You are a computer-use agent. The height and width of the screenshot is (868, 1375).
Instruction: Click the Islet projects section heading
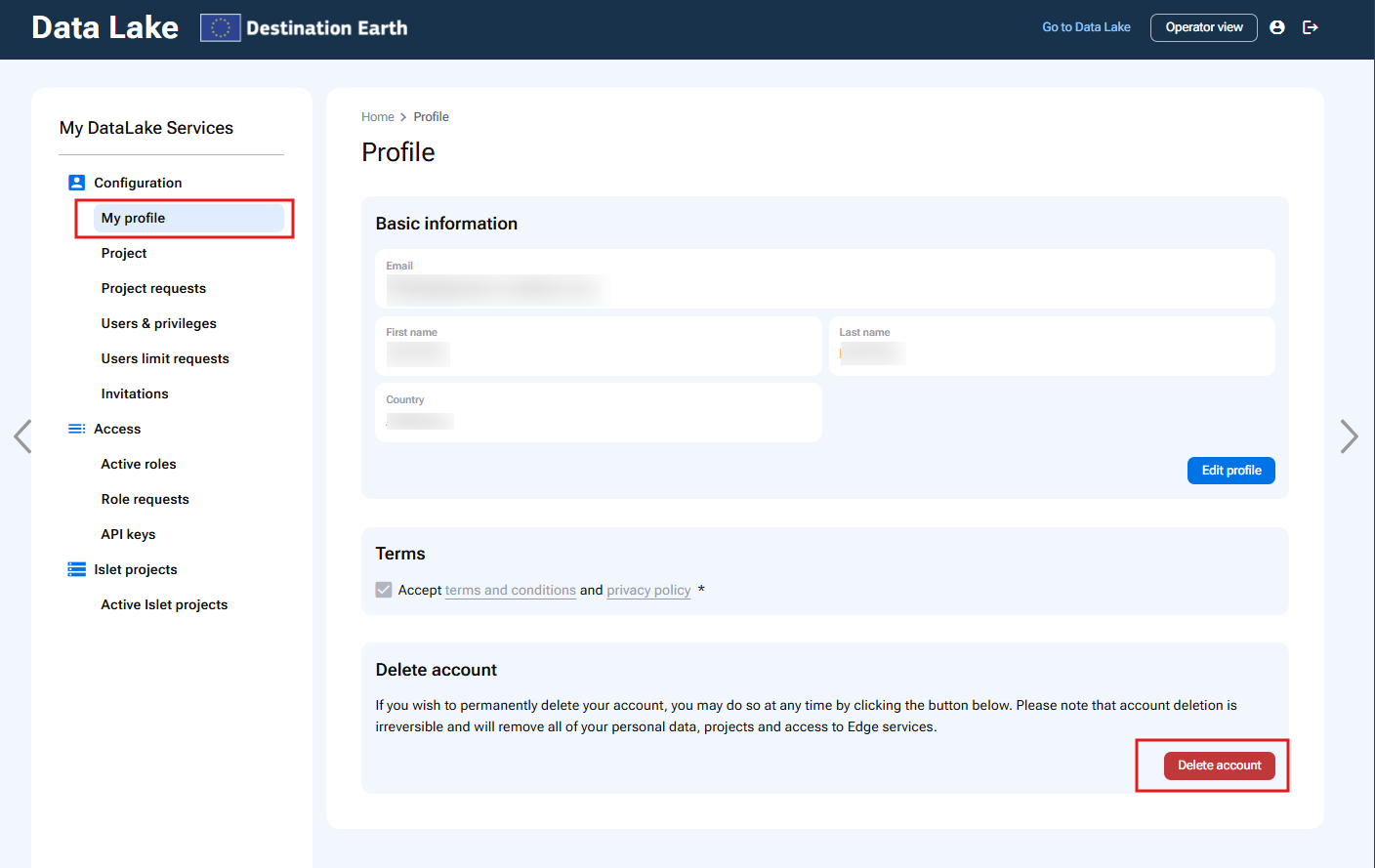(136, 569)
